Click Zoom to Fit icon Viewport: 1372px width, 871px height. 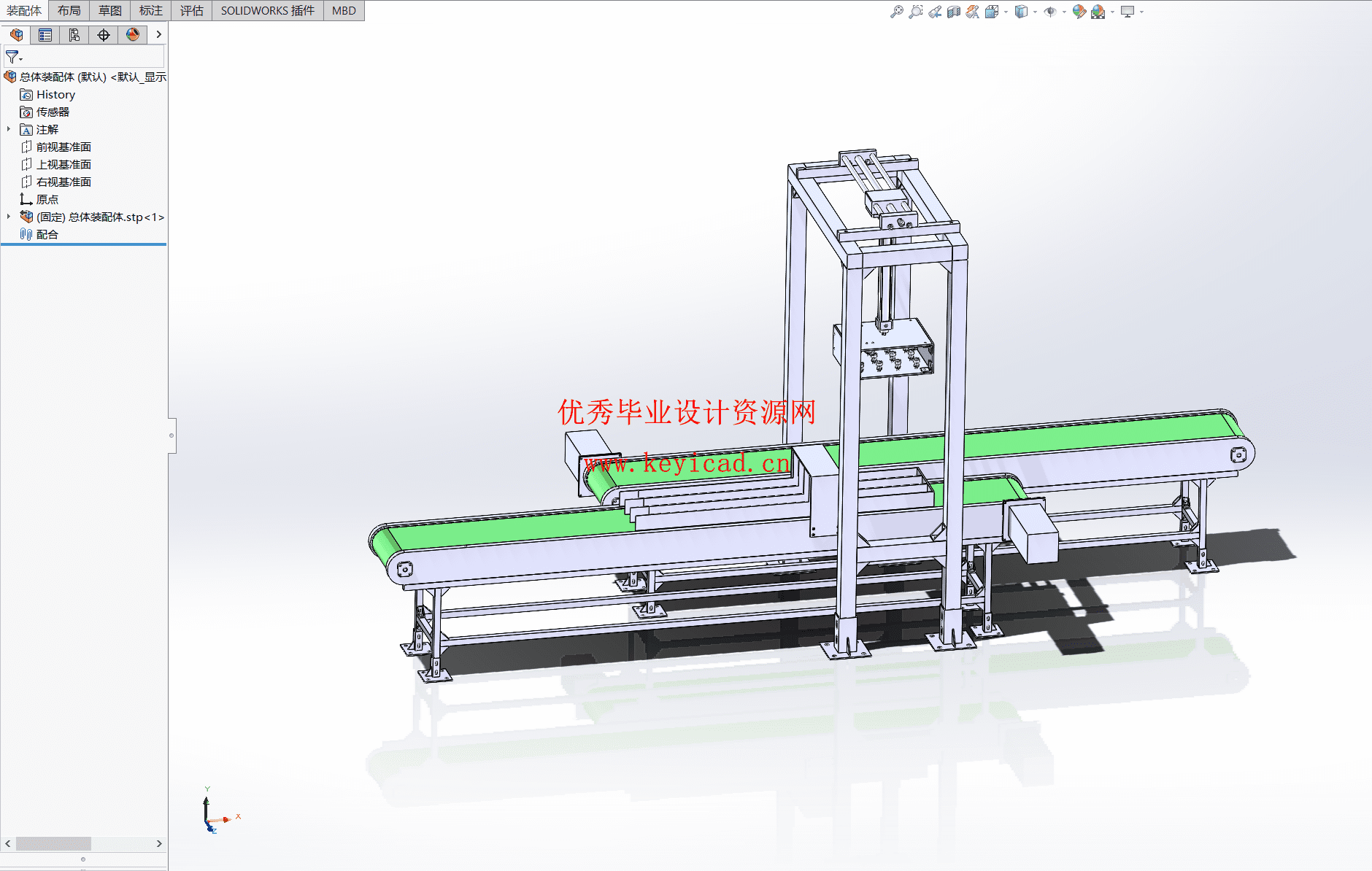[897, 12]
